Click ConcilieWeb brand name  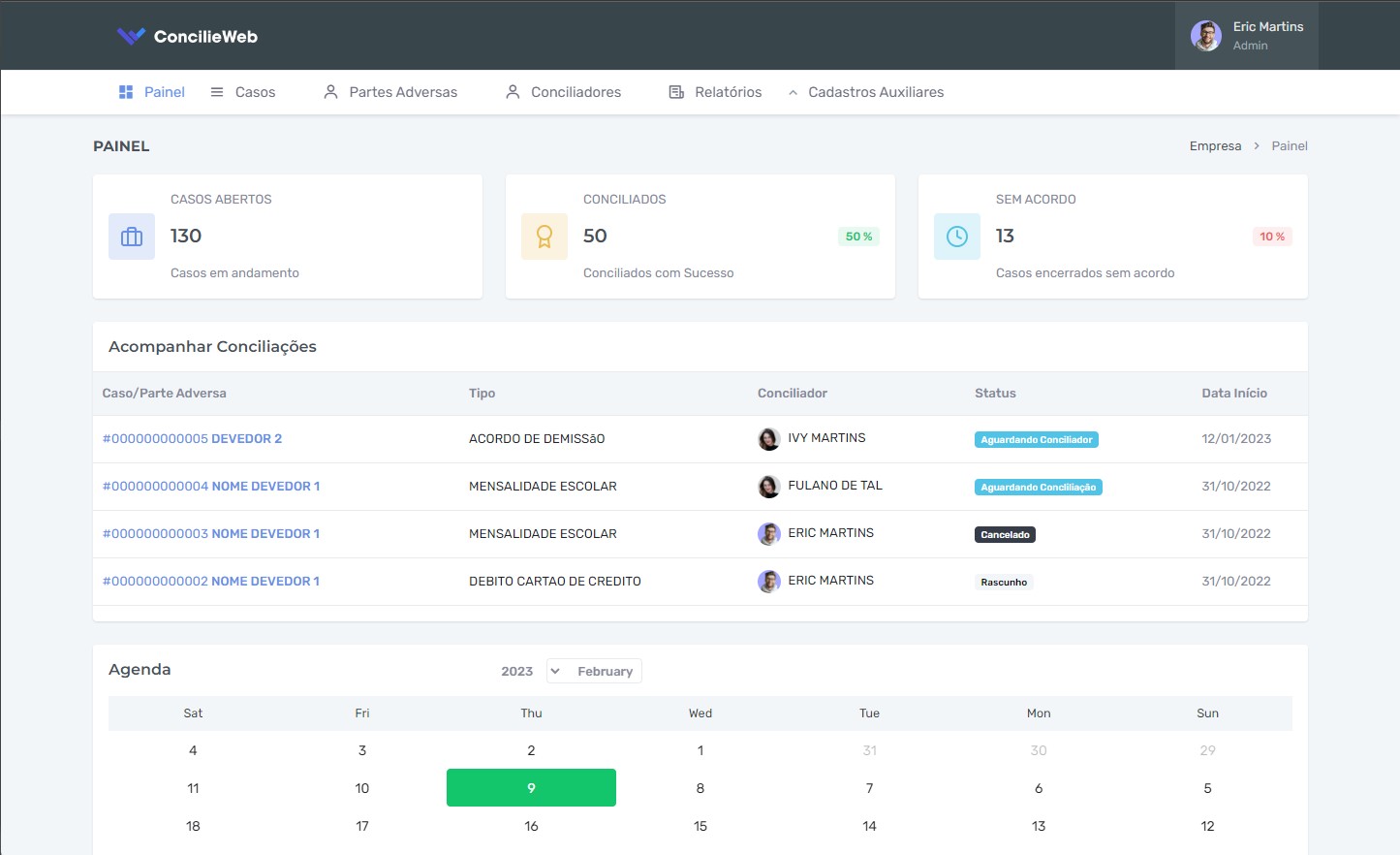[x=205, y=37]
